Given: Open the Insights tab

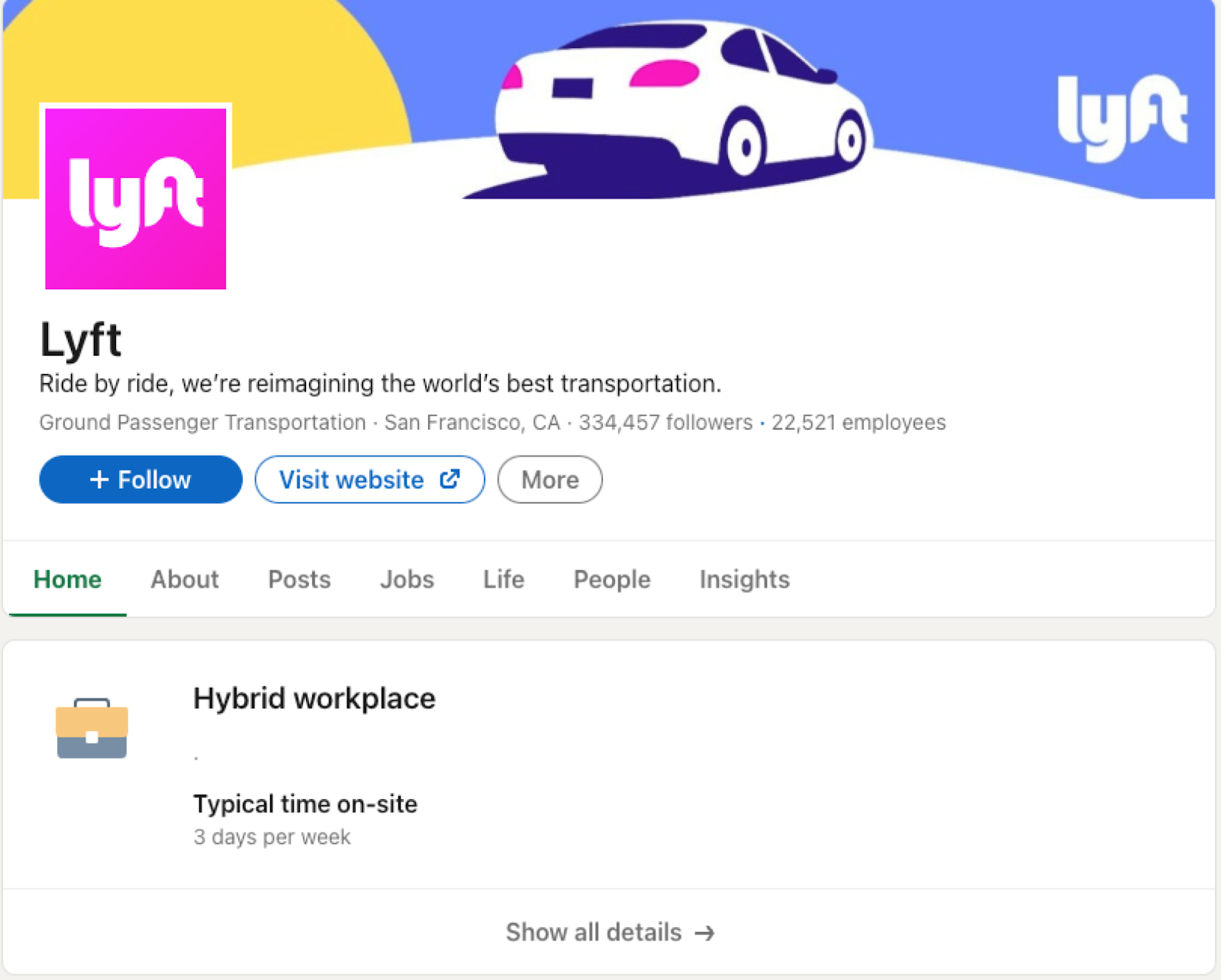Looking at the screenshot, I should [x=745, y=579].
